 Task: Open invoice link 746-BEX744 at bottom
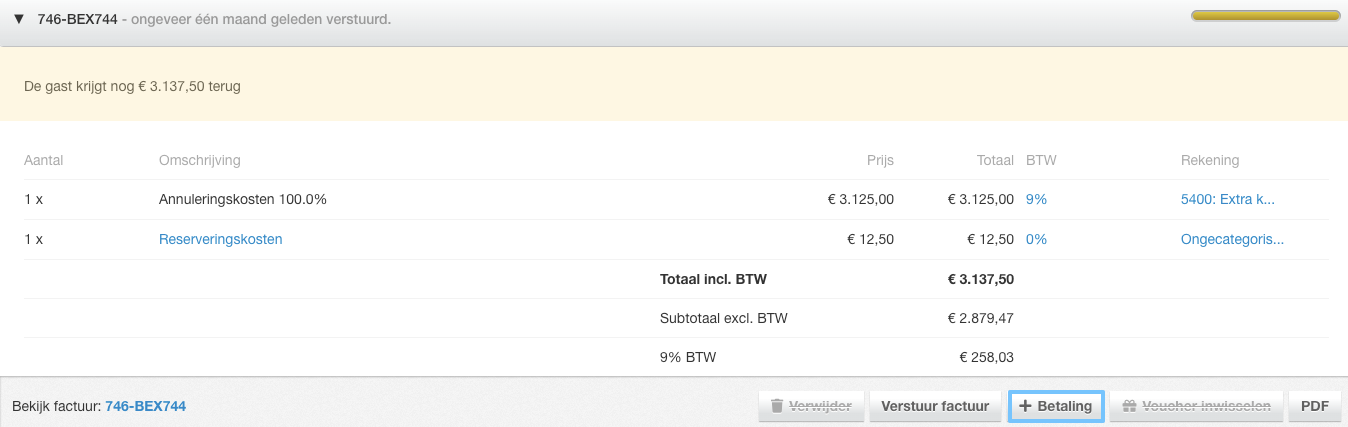[145, 406]
